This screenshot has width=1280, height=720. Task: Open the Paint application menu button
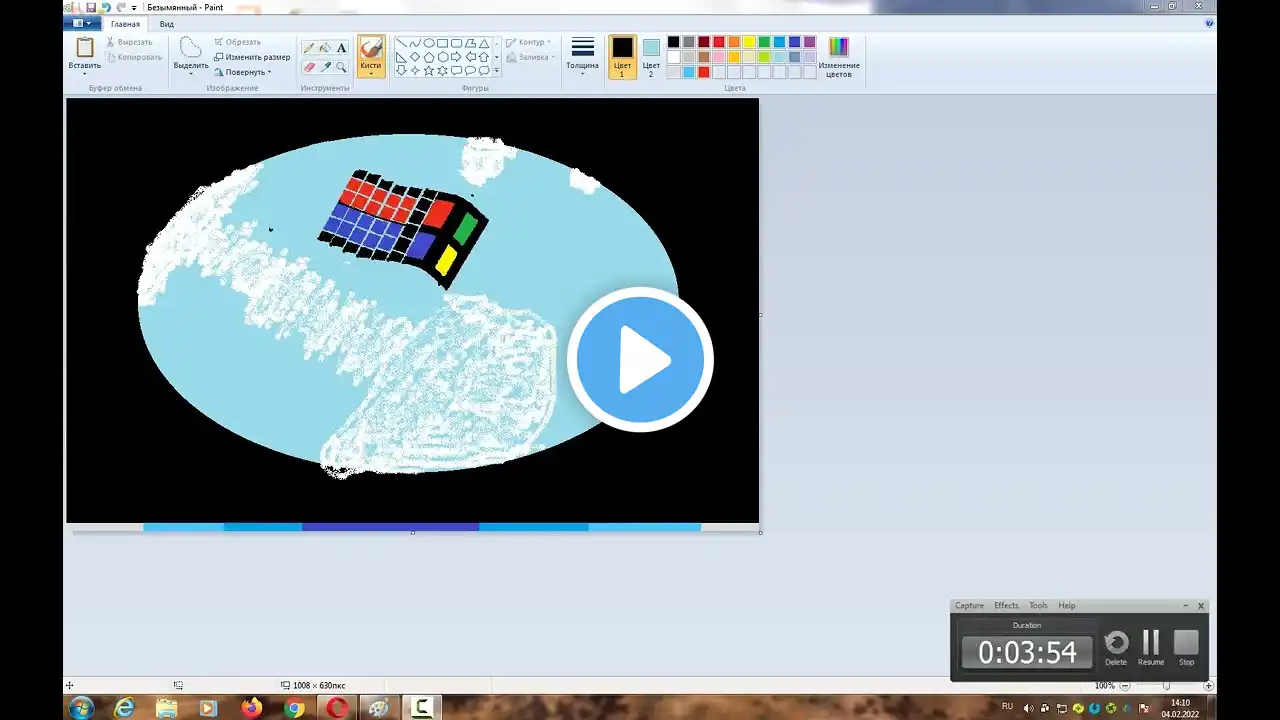(x=82, y=23)
